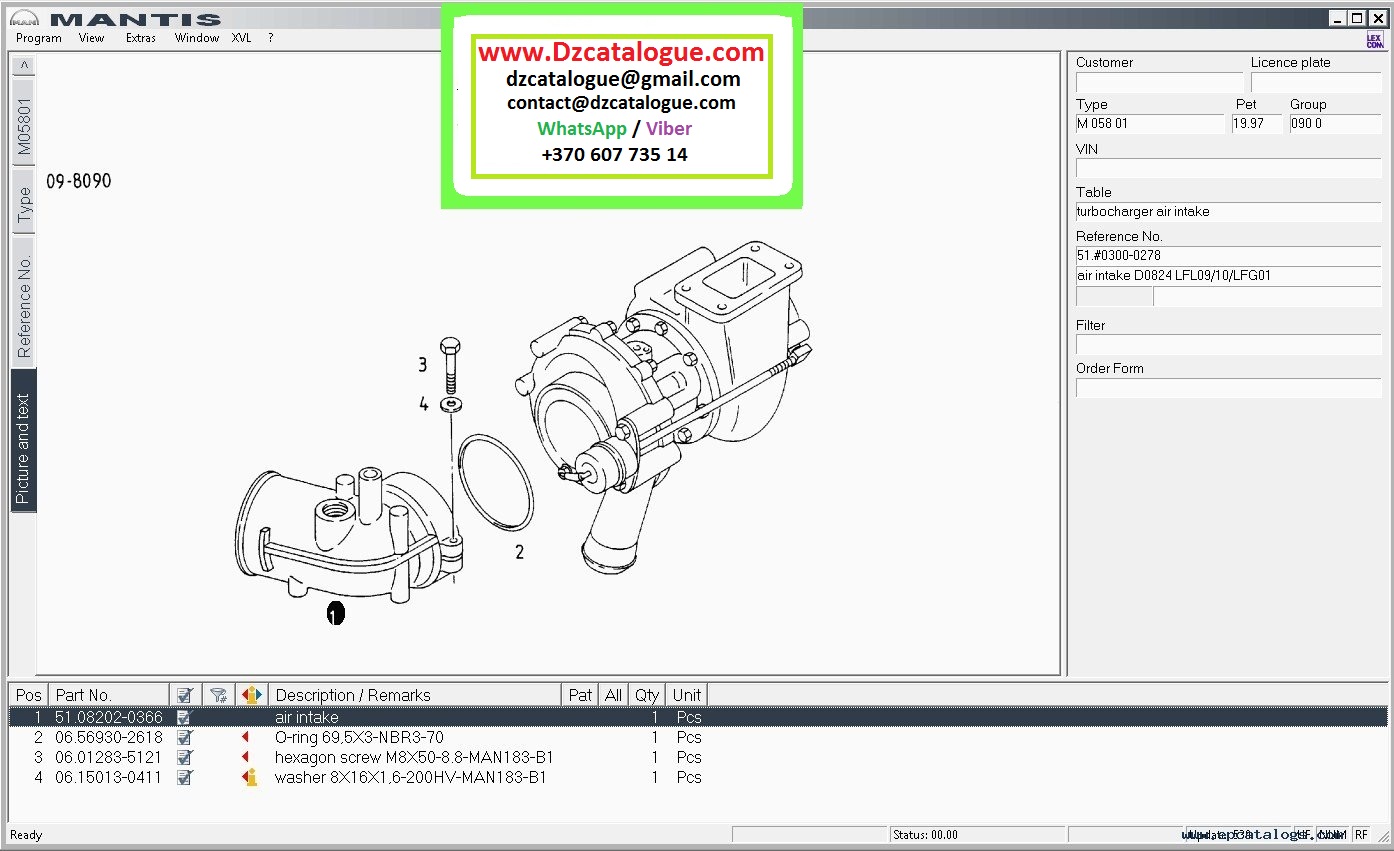The height and width of the screenshot is (851, 1394).
Task: Toggle order checkbox for O-ring row
Action: (x=184, y=737)
